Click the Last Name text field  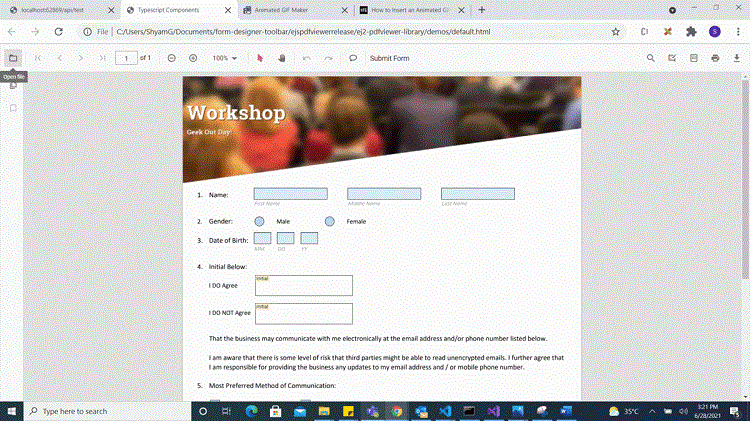478,194
